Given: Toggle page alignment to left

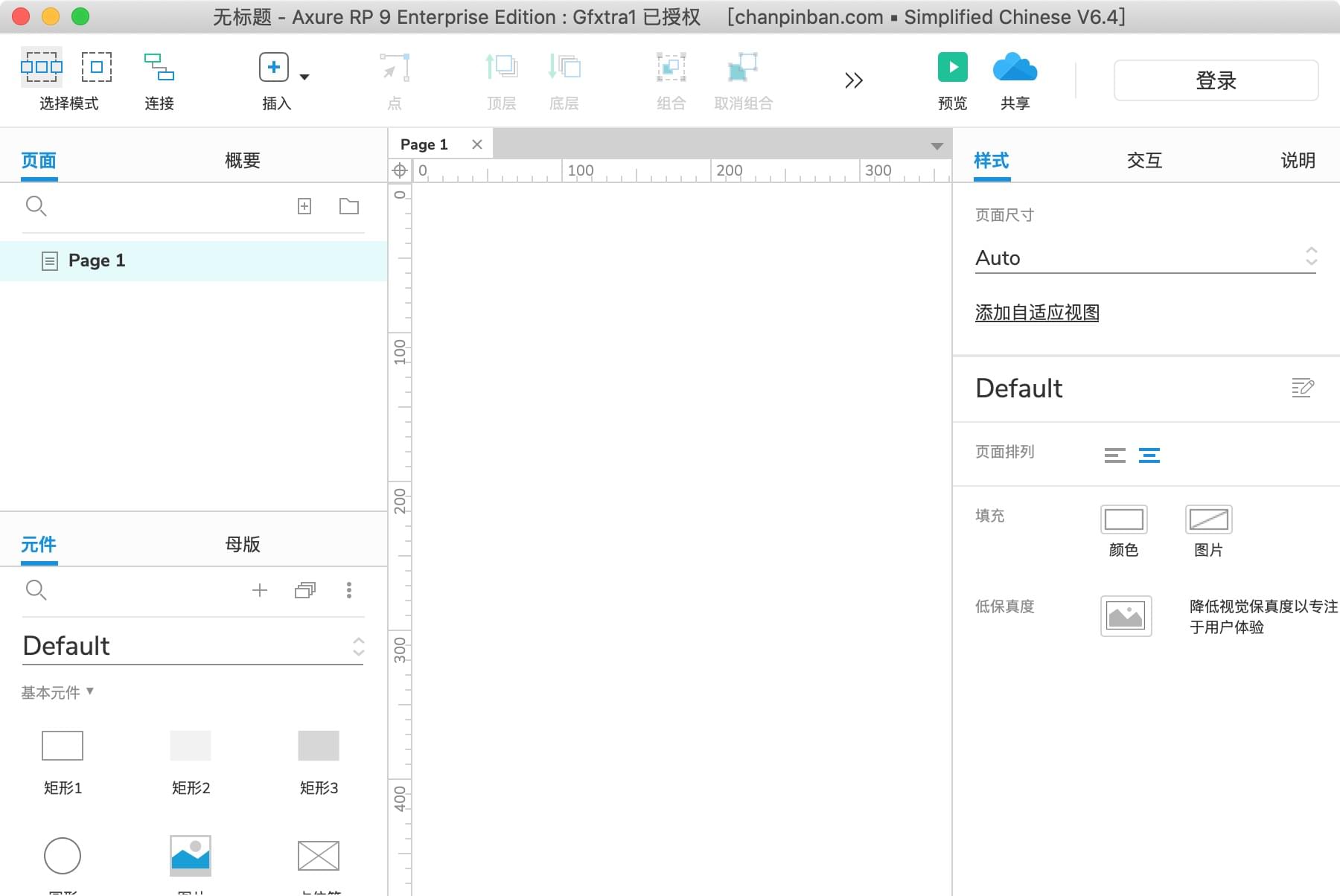Looking at the screenshot, I should 1114,455.
